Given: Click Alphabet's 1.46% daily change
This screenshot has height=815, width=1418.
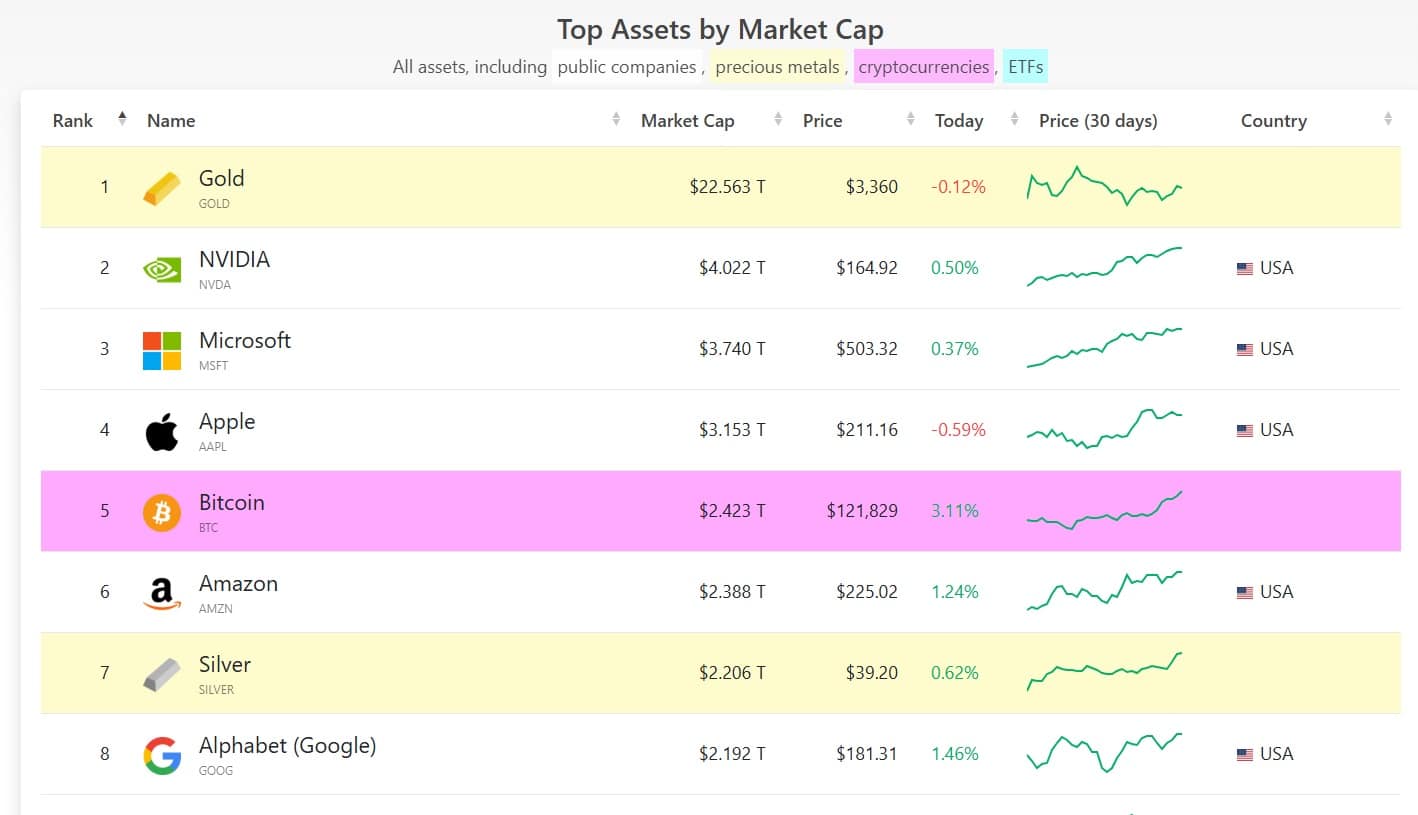Looking at the screenshot, I should [955, 754].
